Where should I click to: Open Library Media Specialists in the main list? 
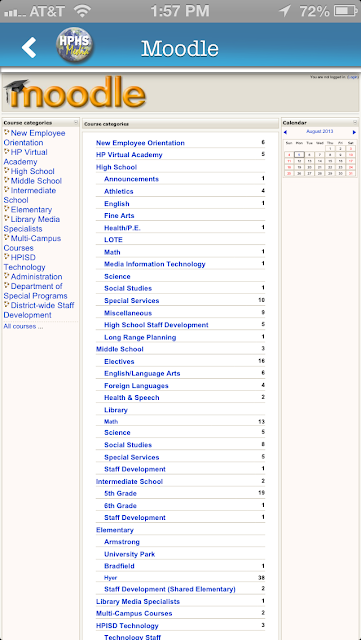[138, 602]
